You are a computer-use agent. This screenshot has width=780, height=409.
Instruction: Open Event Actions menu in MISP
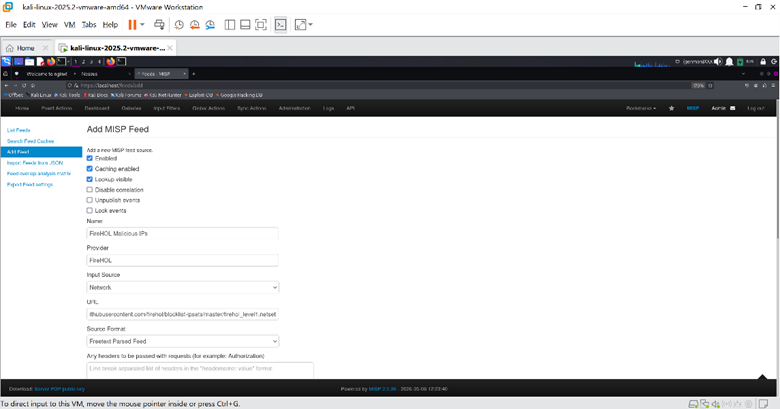[x=57, y=108]
